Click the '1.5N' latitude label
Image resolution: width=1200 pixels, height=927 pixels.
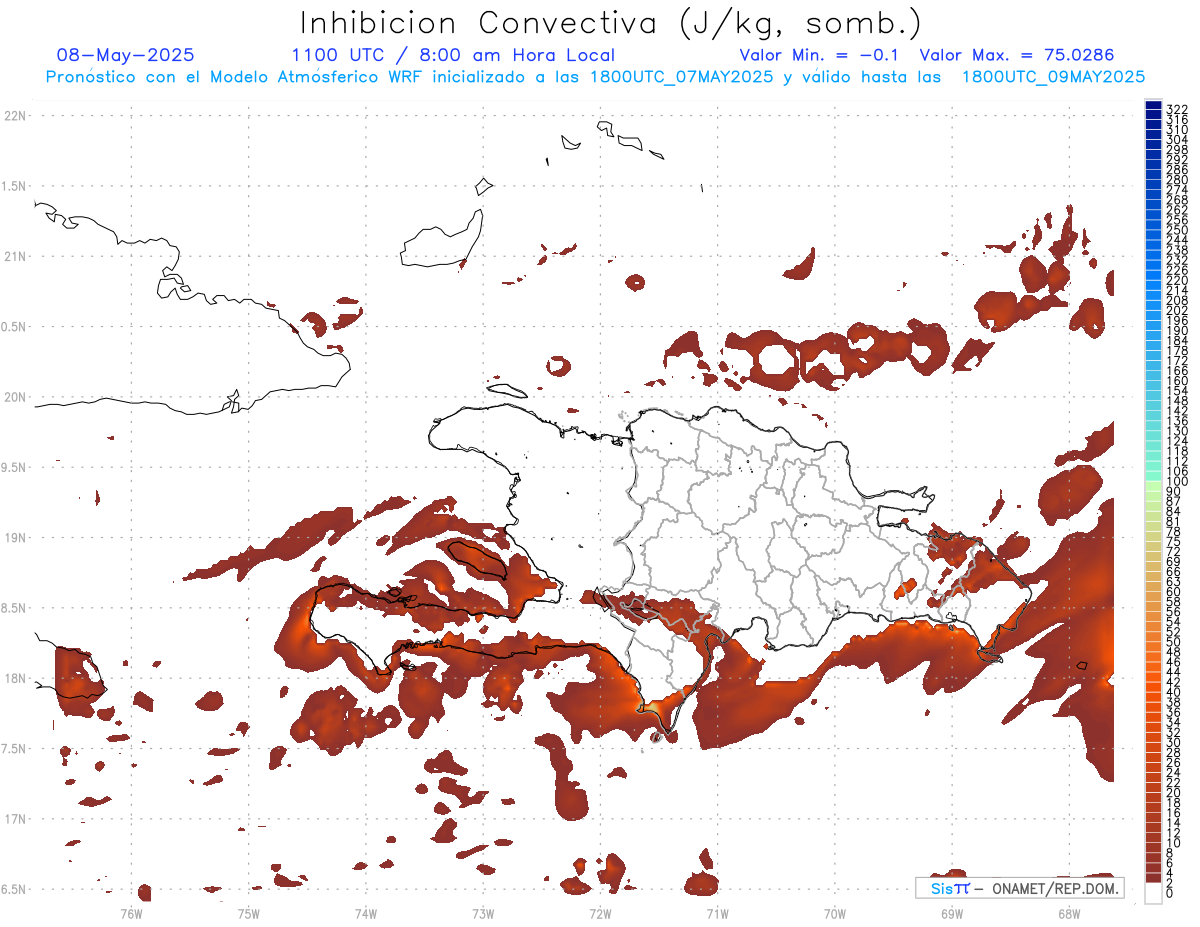(15, 186)
